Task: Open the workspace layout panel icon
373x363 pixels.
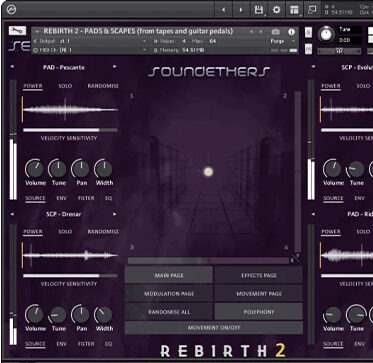Action: [294, 10]
